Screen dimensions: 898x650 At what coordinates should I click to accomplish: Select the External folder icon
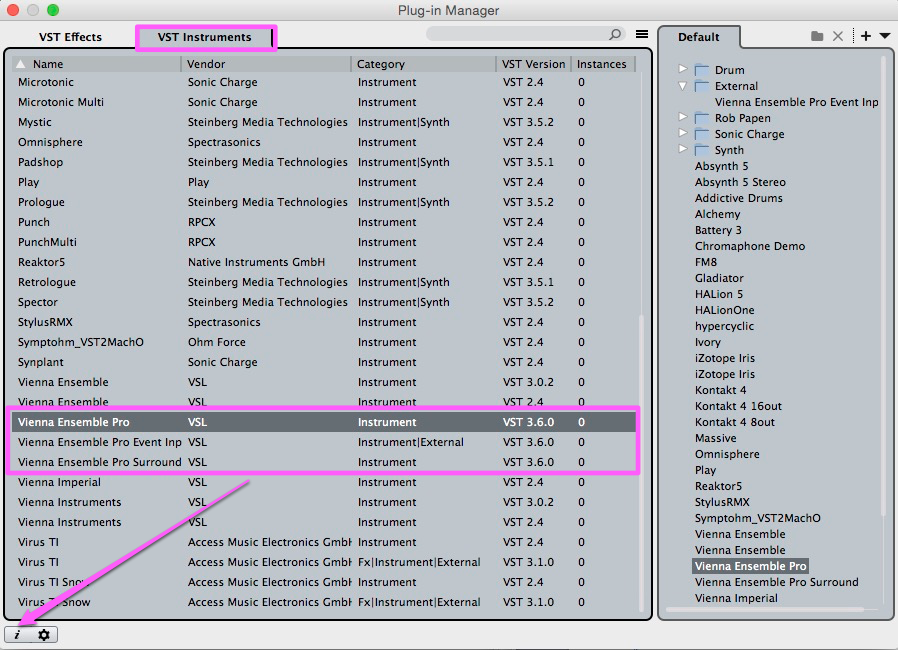[x=702, y=86]
